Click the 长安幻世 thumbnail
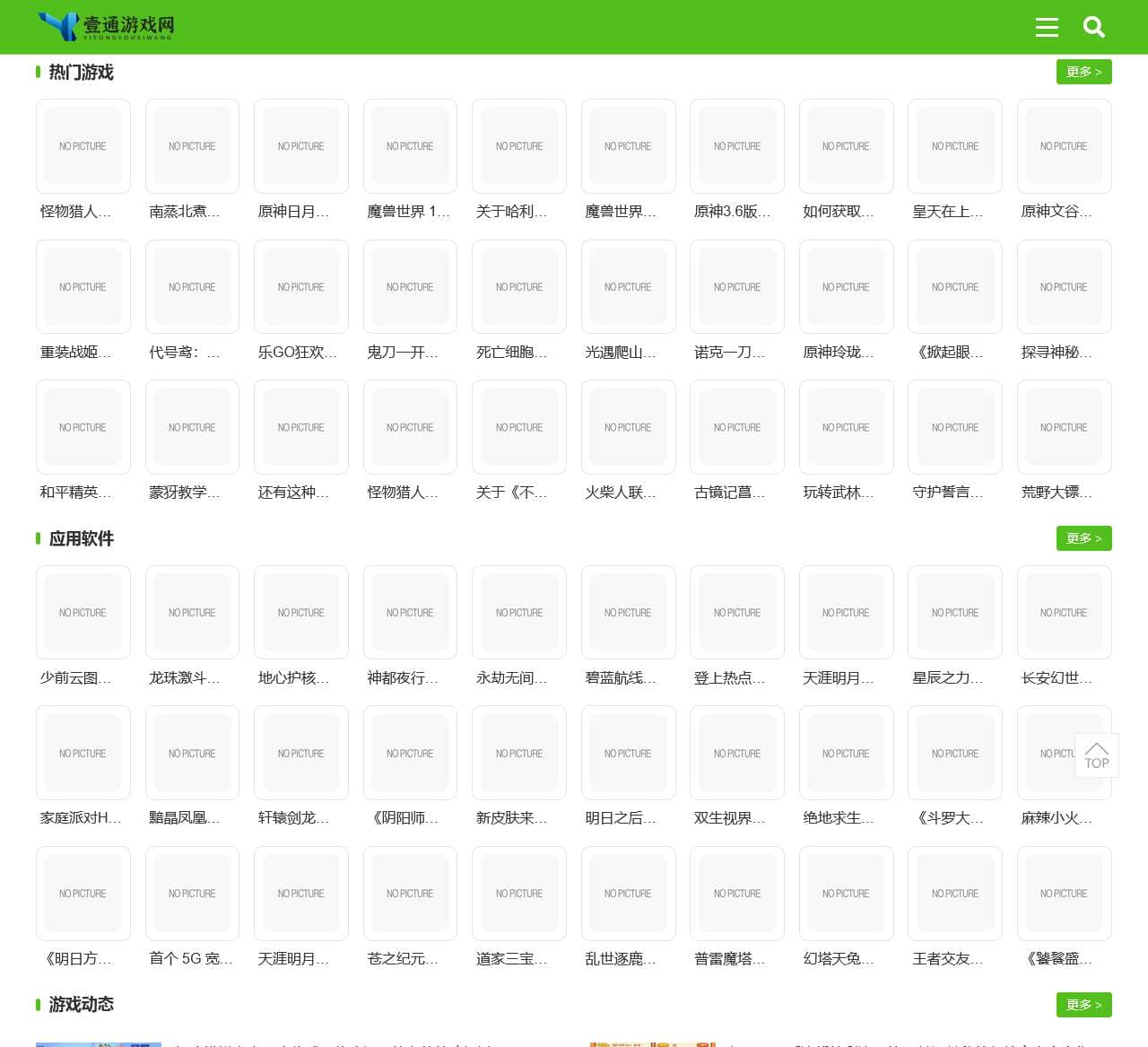 click(1064, 613)
